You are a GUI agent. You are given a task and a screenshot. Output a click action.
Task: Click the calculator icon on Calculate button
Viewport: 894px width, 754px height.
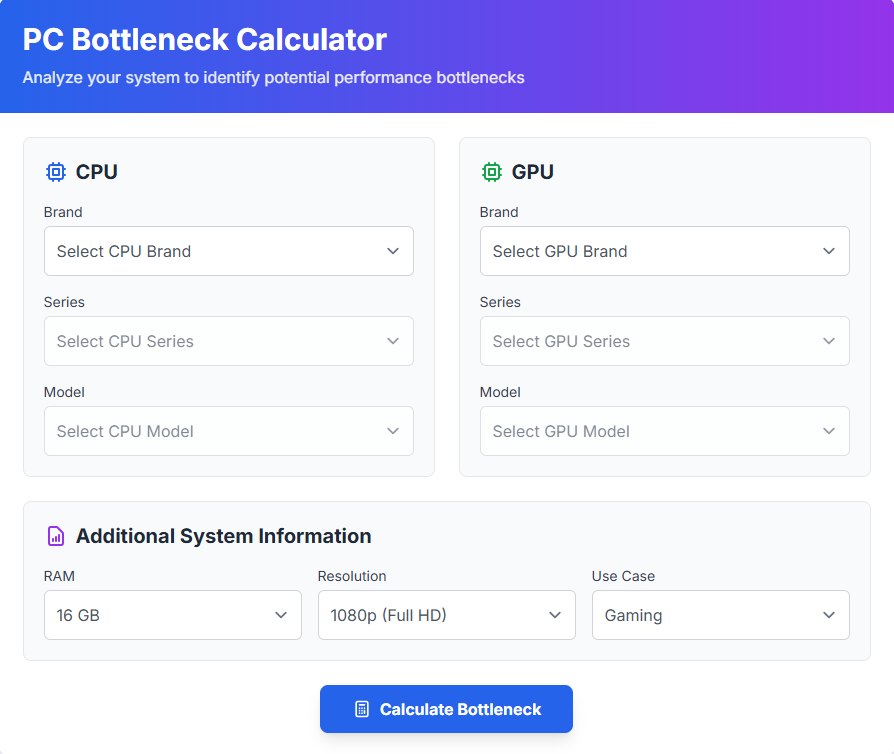[362, 709]
